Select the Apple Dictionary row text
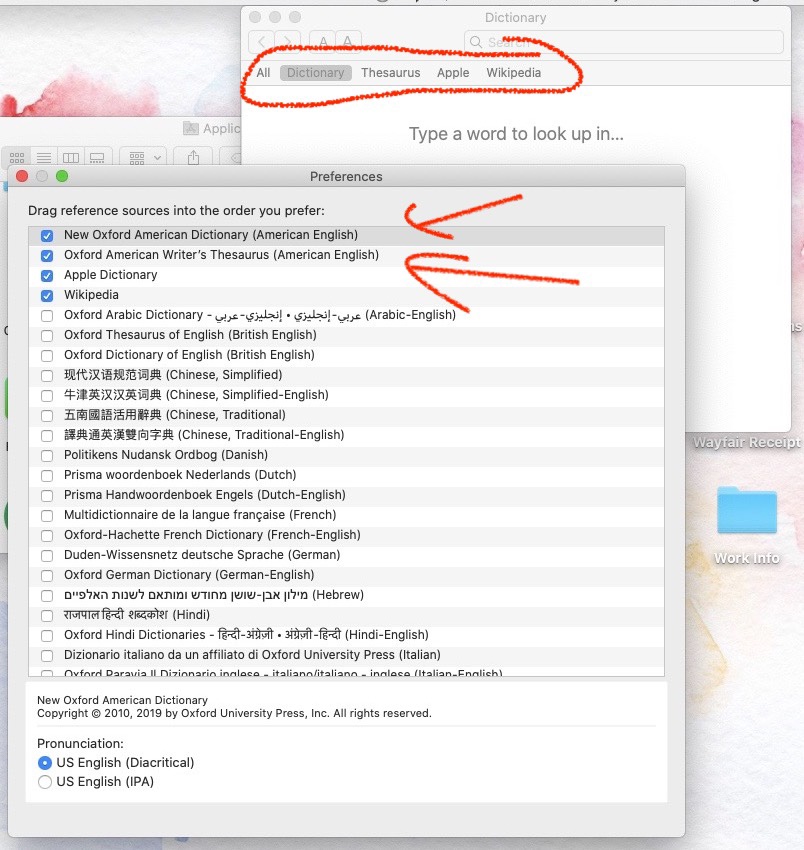804x850 pixels. [x=111, y=275]
